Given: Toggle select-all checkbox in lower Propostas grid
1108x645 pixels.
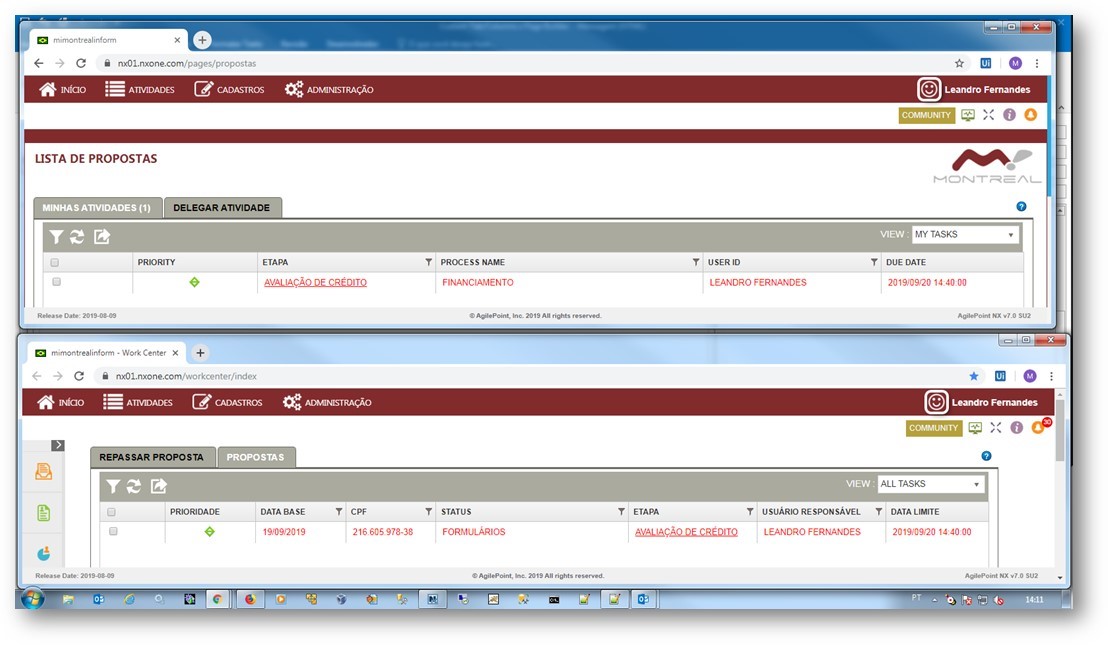Looking at the screenshot, I should 112,512.
